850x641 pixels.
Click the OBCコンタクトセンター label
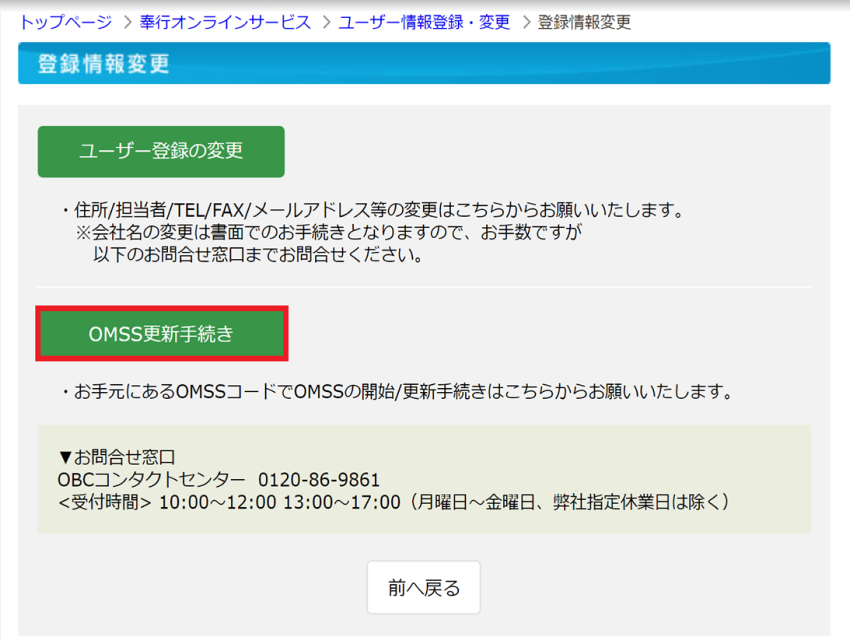(x=151, y=480)
